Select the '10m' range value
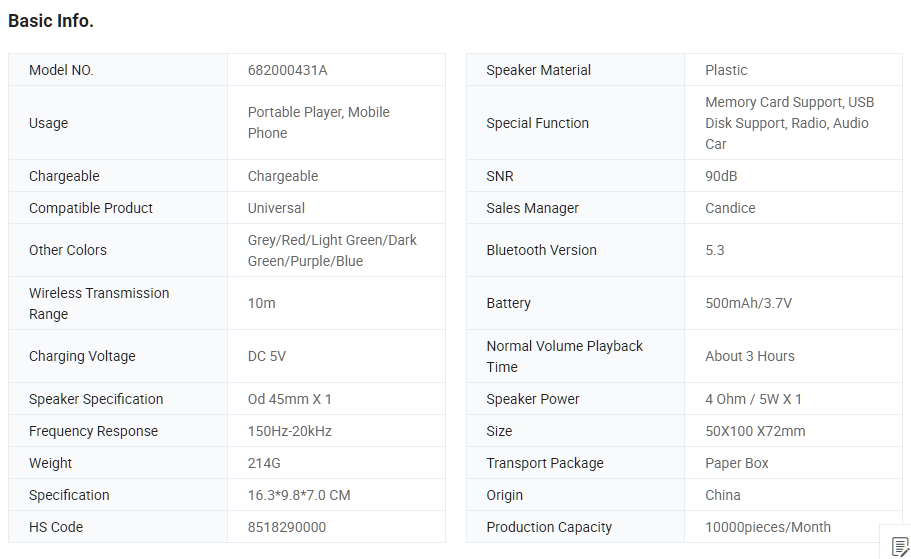 (261, 303)
